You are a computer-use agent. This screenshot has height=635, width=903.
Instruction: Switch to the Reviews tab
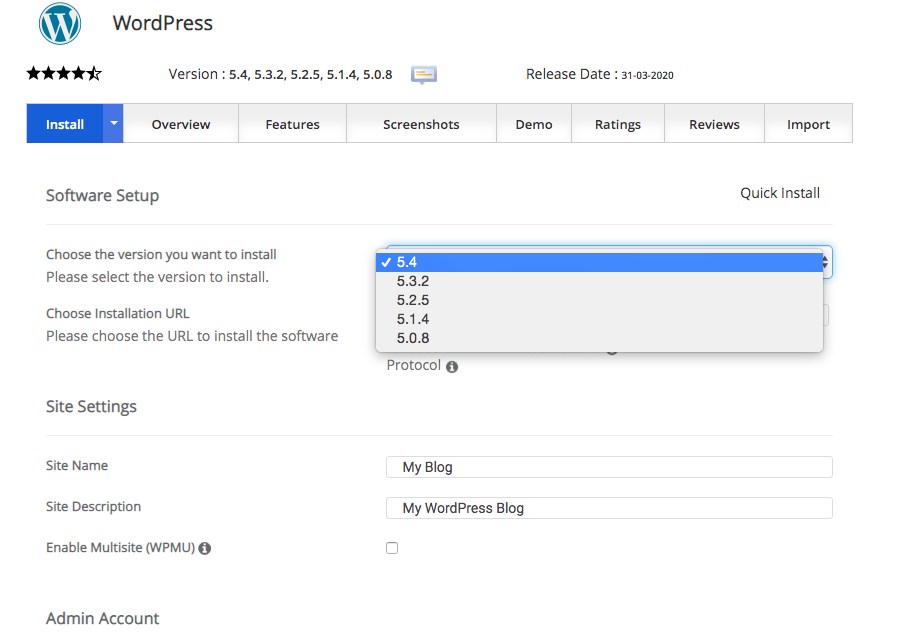[714, 123]
